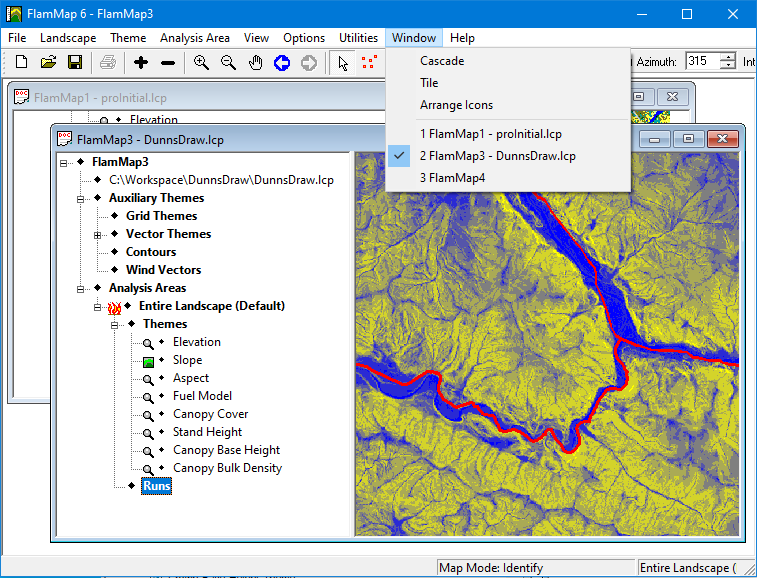Collapse the Themes tree node
Screen dimensions: 757x578
point(114,325)
